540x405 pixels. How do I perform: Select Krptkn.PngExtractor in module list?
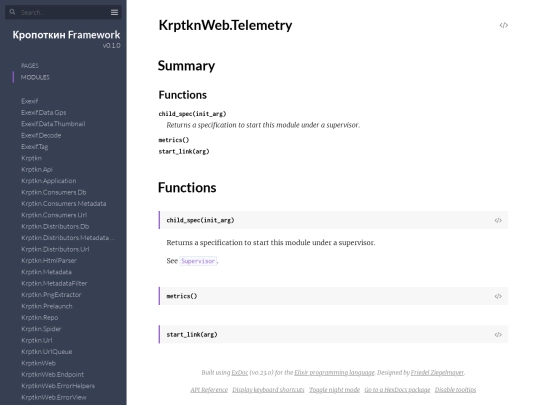pos(51,295)
